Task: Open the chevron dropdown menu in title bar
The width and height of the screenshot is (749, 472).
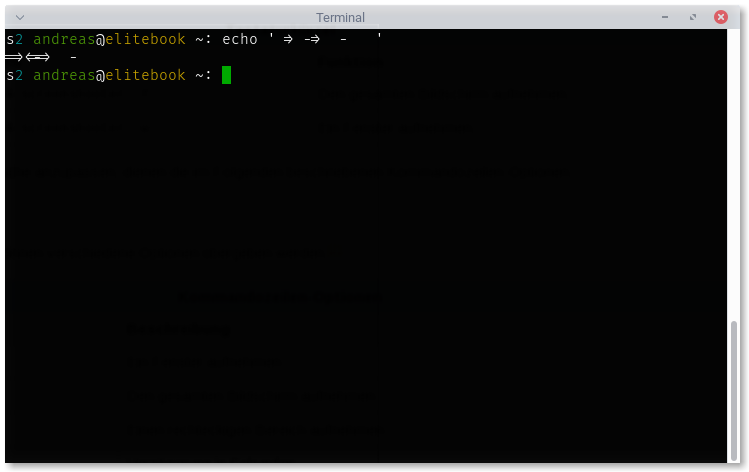Action: click(20, 18)
